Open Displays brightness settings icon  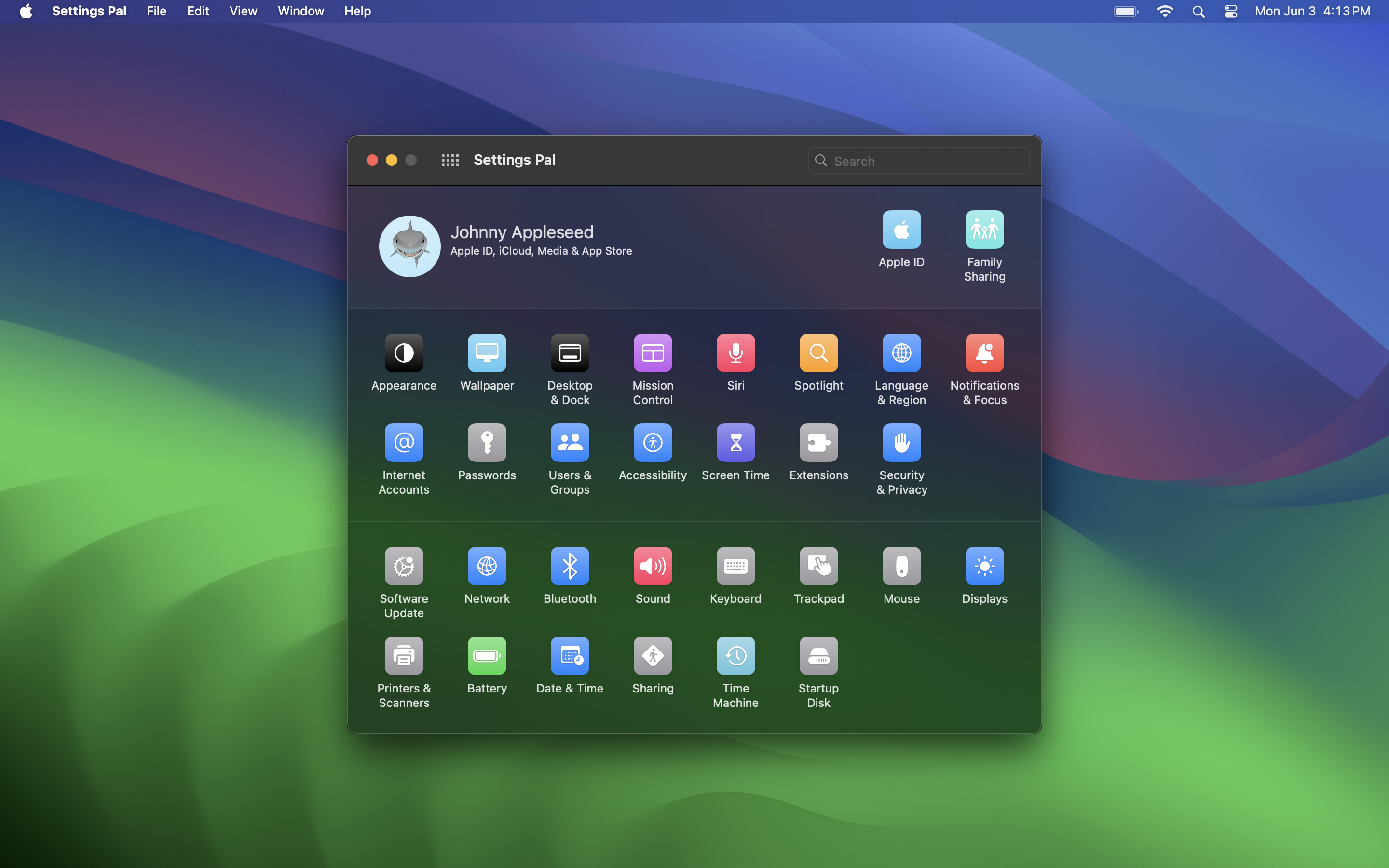tap(984, 566)
